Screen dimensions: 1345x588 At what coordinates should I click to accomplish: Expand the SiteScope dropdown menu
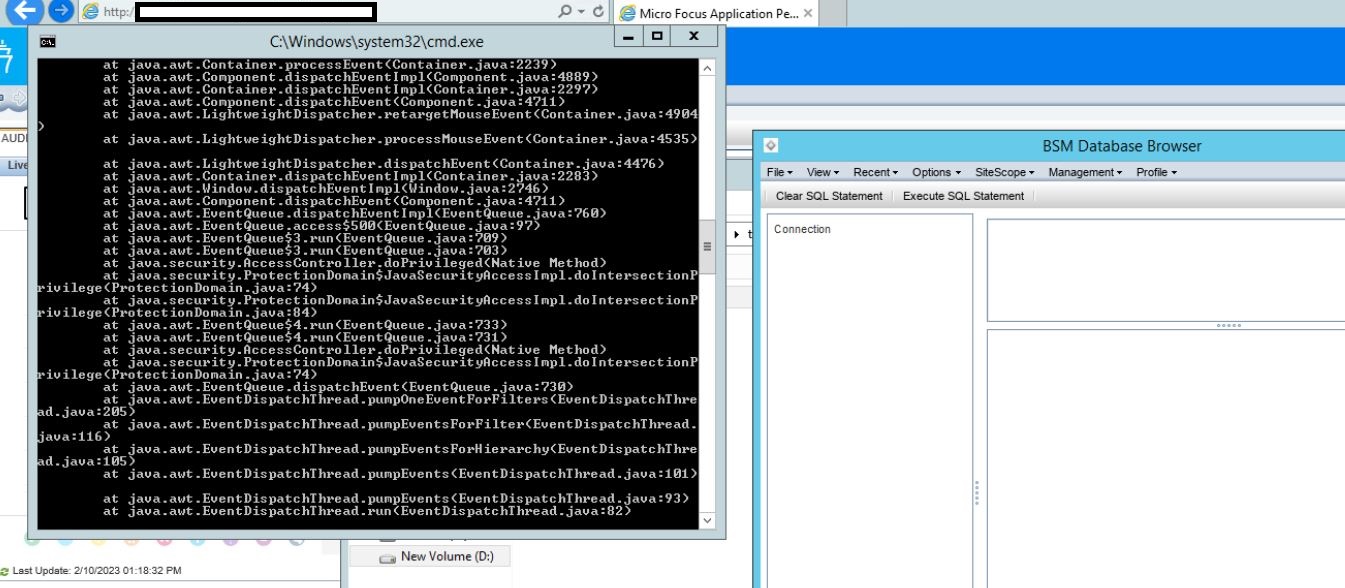1005,172
